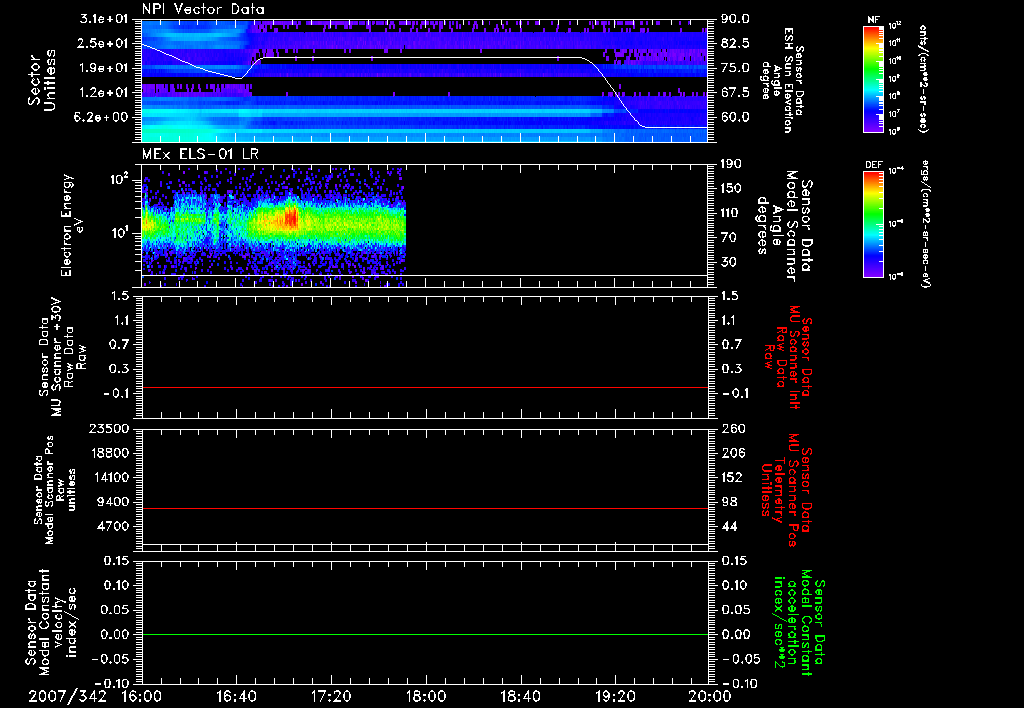This screenshot has height=708, width=1024.
Task: Click the "NF" label above the color bar
Action: [873, 20]
